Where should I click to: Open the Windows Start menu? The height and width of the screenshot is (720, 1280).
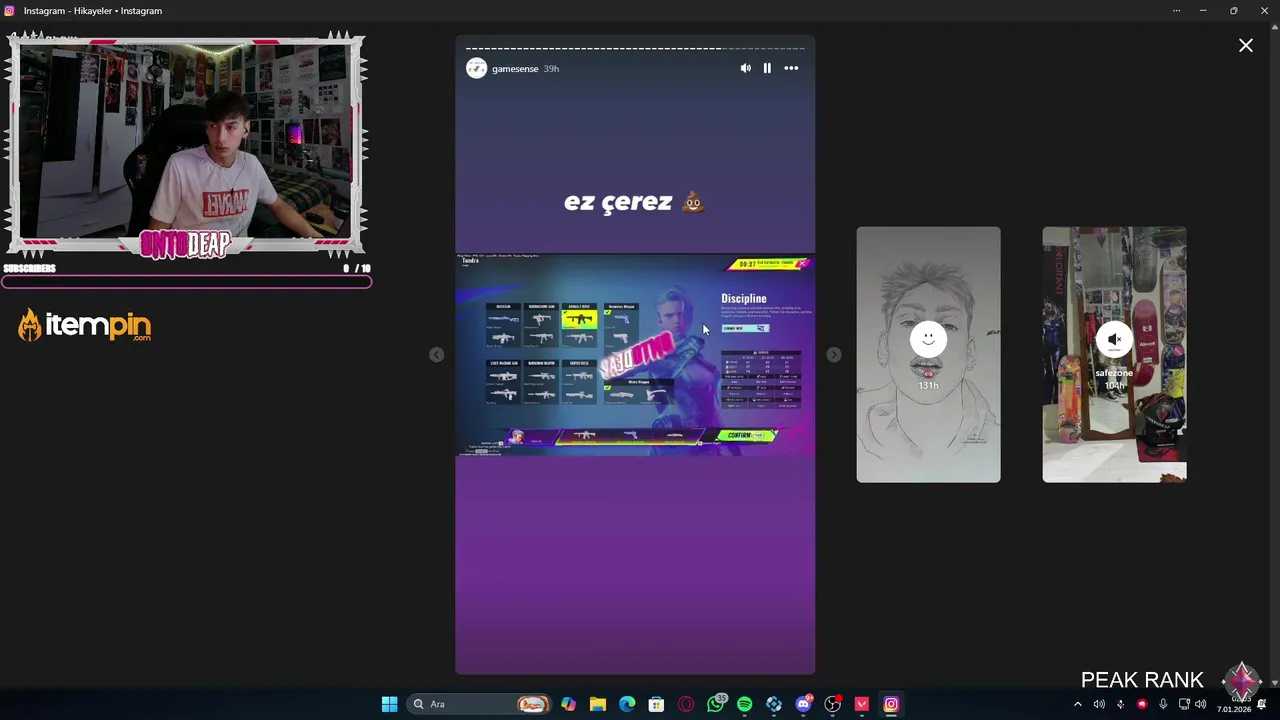[x=389, y=704]
